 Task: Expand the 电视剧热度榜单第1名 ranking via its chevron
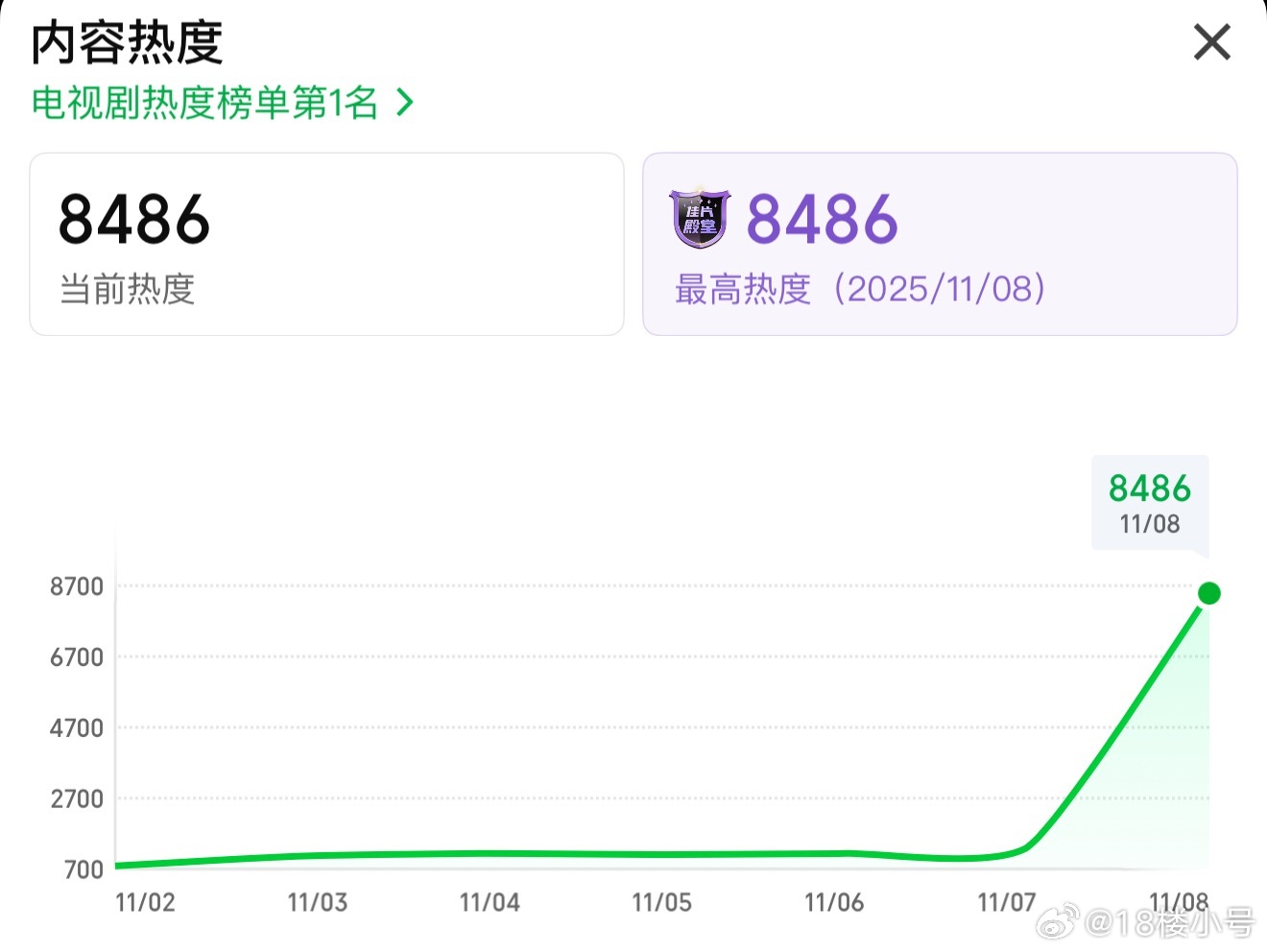[x=404, y=103]
